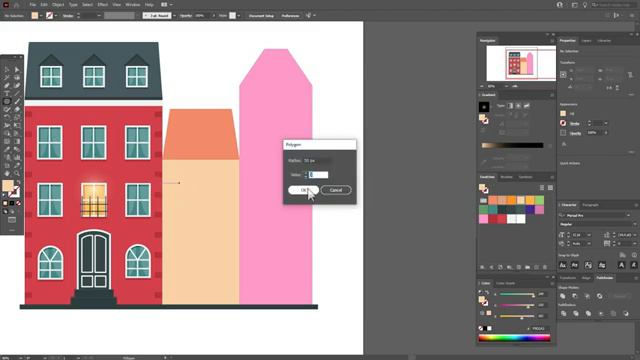Open the brush definition dropdown
Viewport: 640px width, 360px height.
point(174,16)
